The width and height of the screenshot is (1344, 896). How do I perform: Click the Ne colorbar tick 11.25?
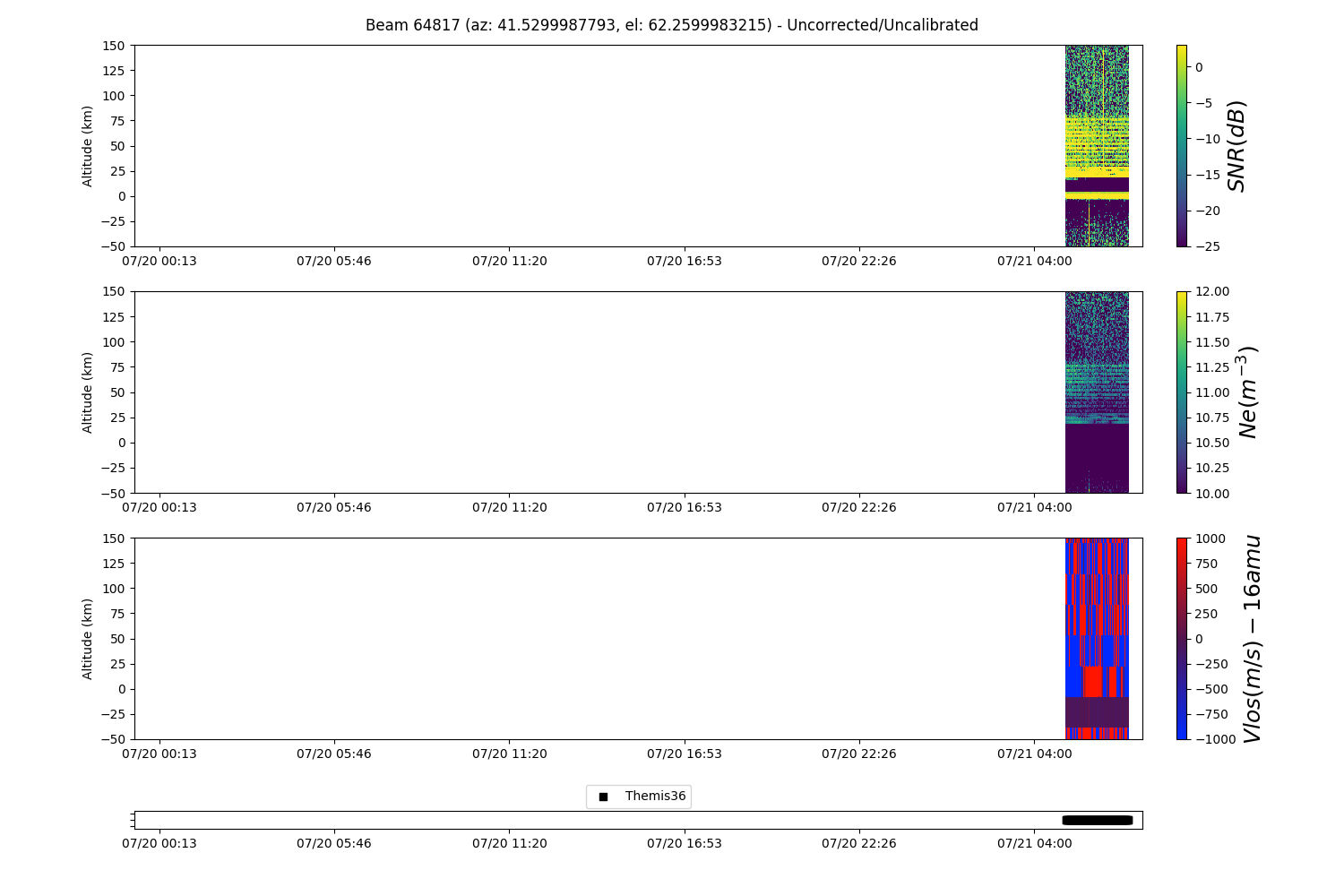pos(1211,366)
